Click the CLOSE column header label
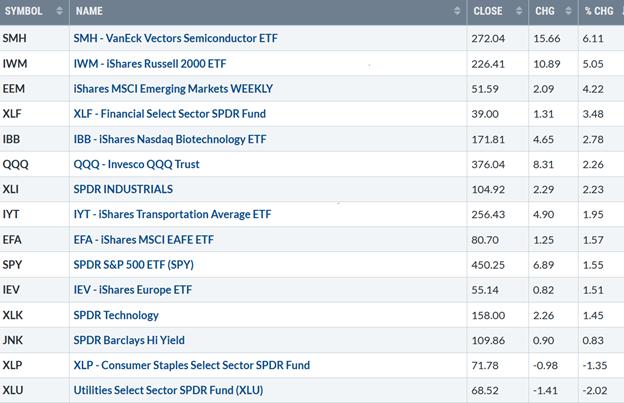The width and height of the screenshot is (624, 403). (486, 12)
